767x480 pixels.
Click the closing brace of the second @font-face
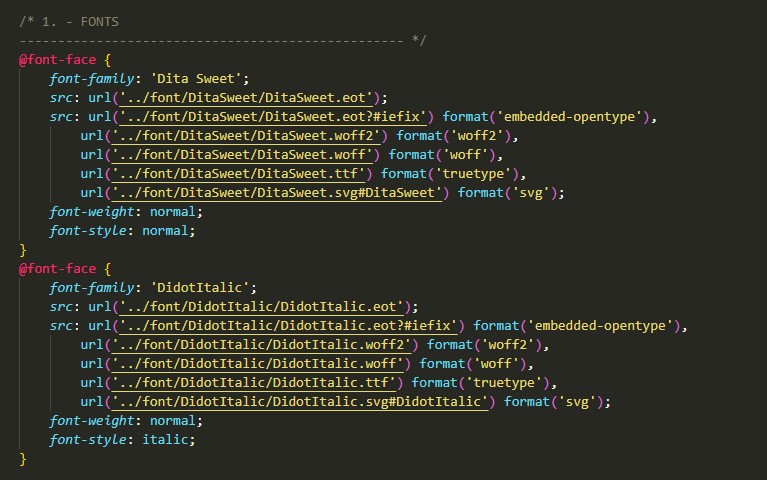pyautogui.click(x=23, y=459)
